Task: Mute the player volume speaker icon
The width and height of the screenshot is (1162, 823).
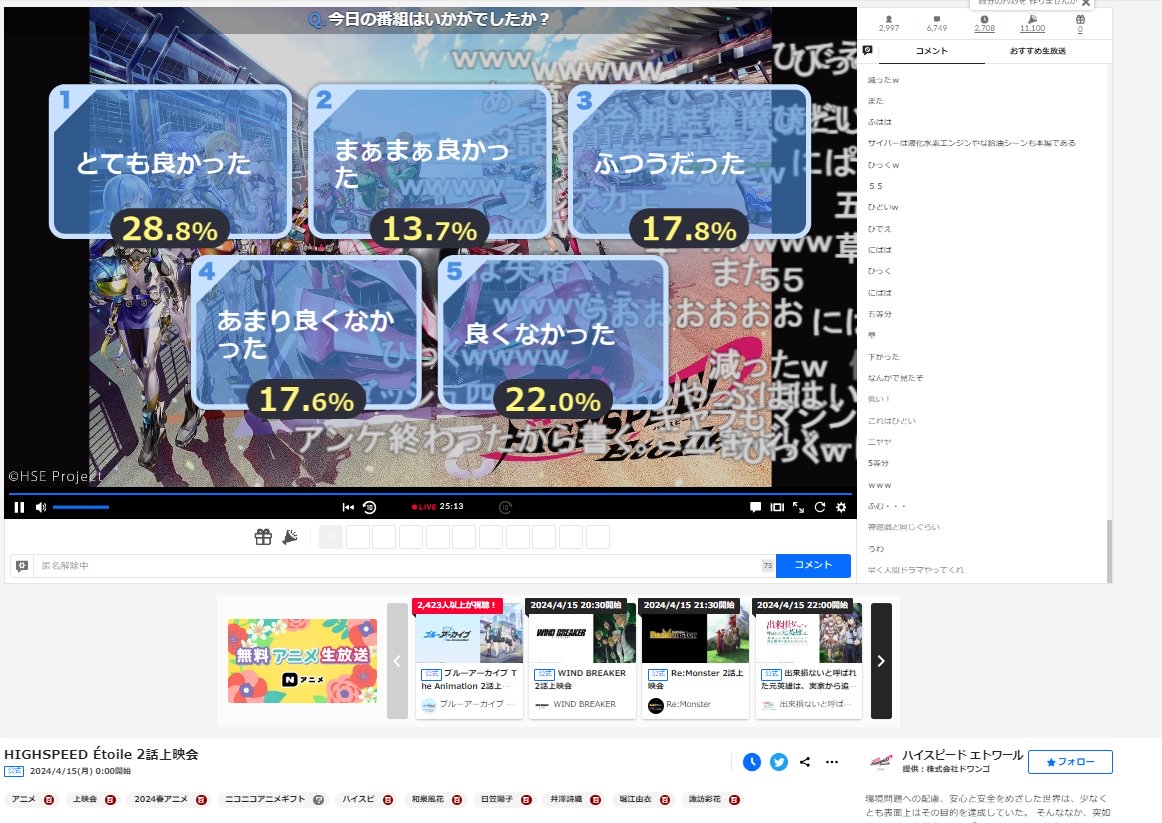Action: [41, 507]
